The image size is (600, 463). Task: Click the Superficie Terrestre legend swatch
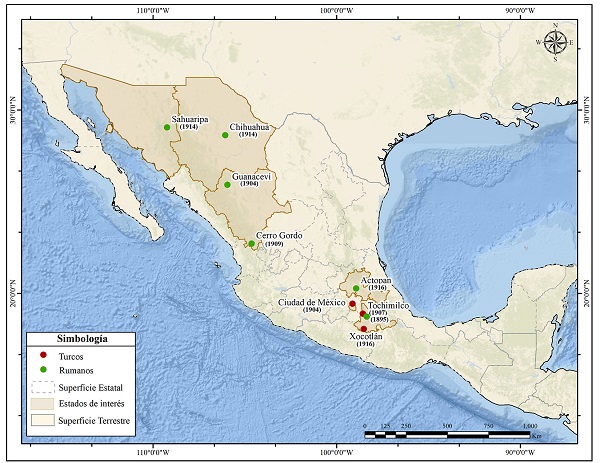[41, 422]
